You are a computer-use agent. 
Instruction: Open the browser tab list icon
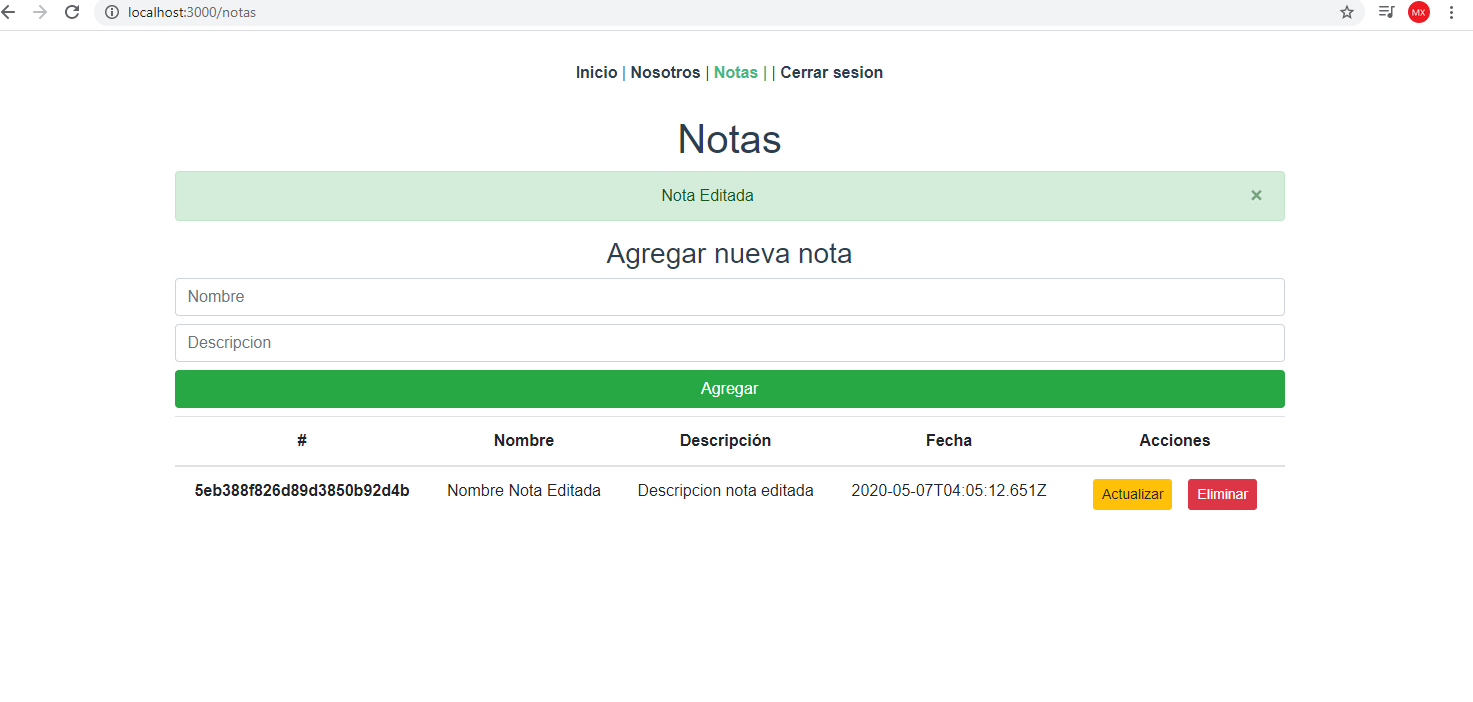1386,13
